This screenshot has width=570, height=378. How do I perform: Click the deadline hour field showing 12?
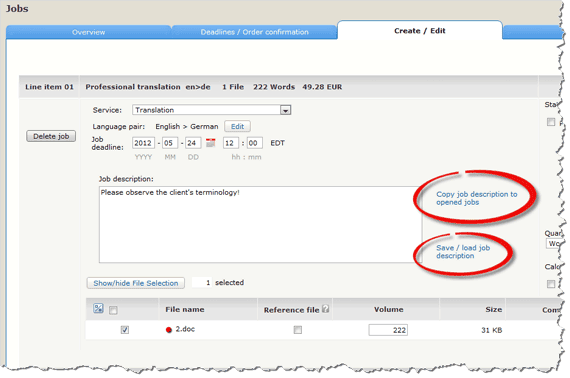click(231, 143)
